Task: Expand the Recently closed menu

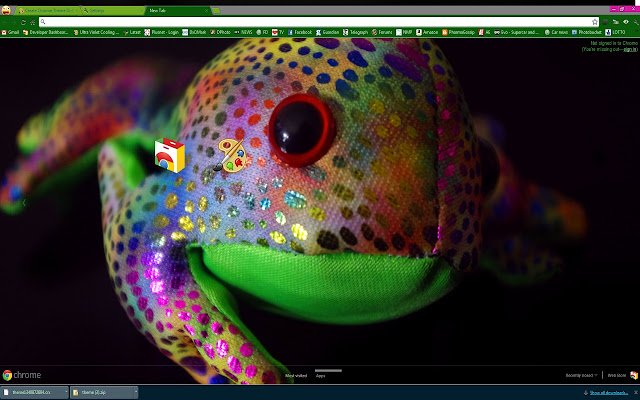Action: coord(581,375)
